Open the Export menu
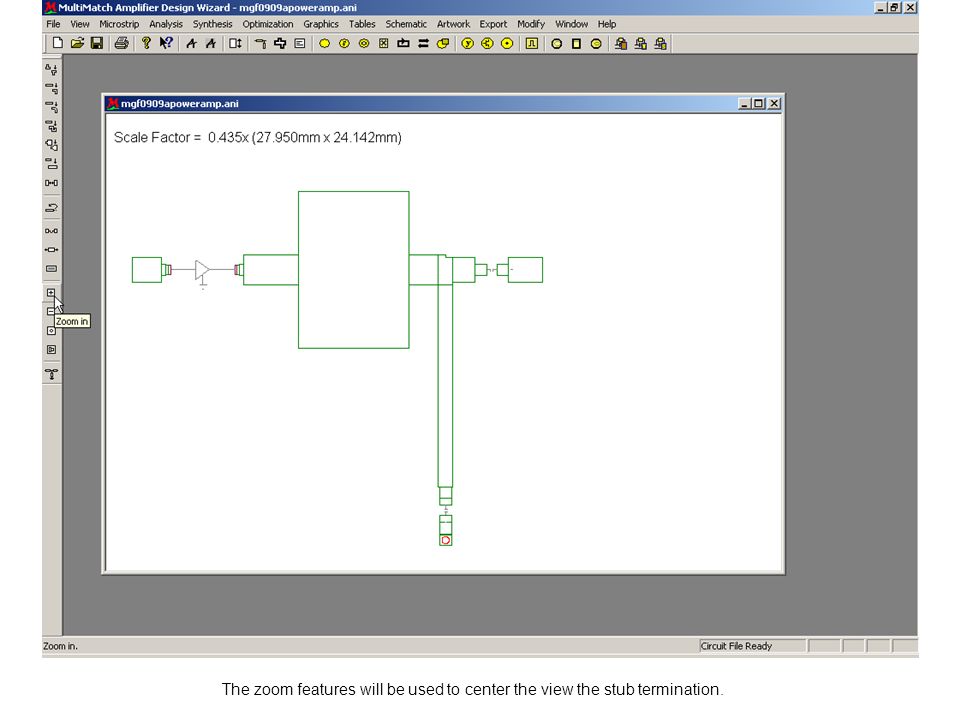The height and width of the screenshot is (720, 960). [493, 24]
